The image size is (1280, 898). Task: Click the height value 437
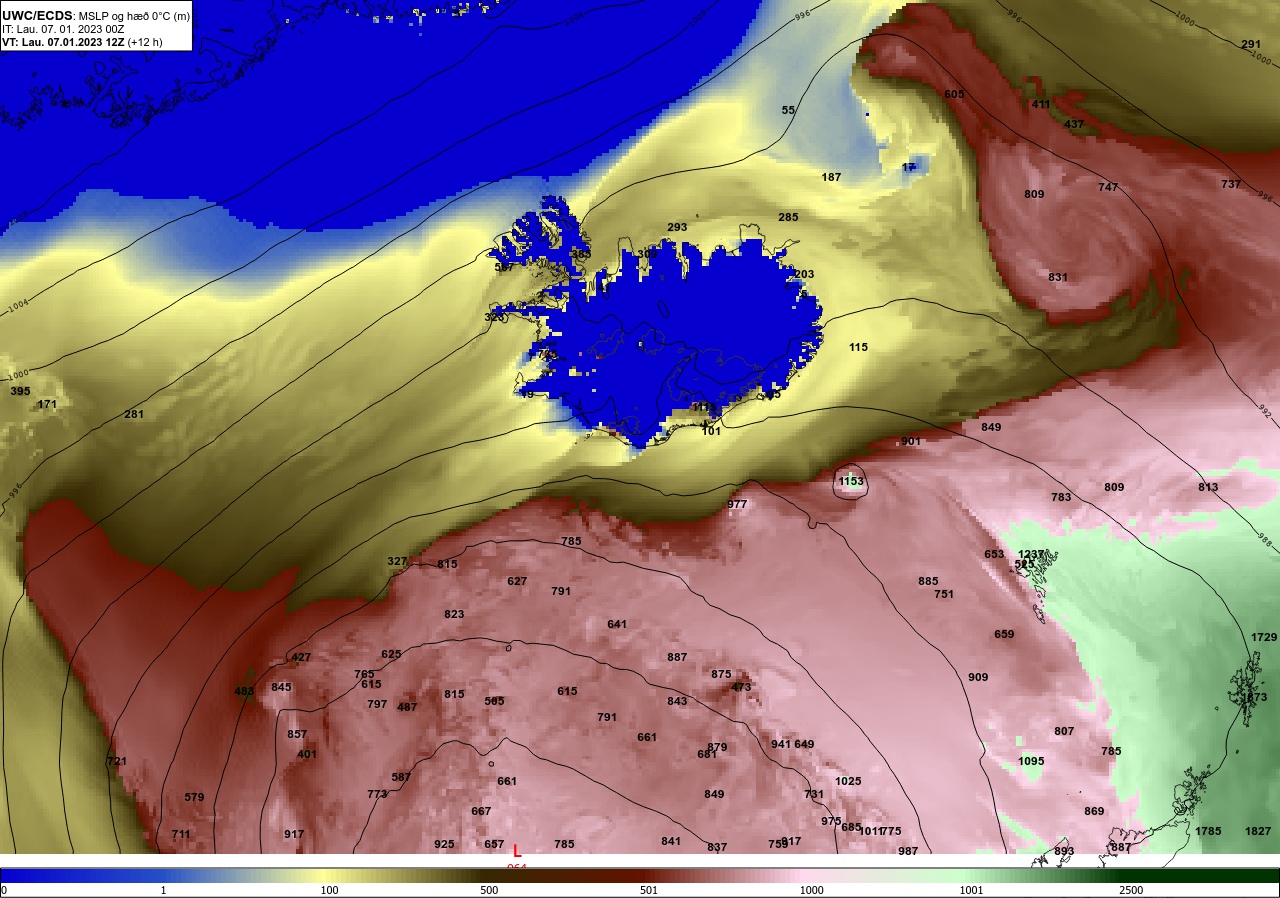click(x=1074, y=124)
